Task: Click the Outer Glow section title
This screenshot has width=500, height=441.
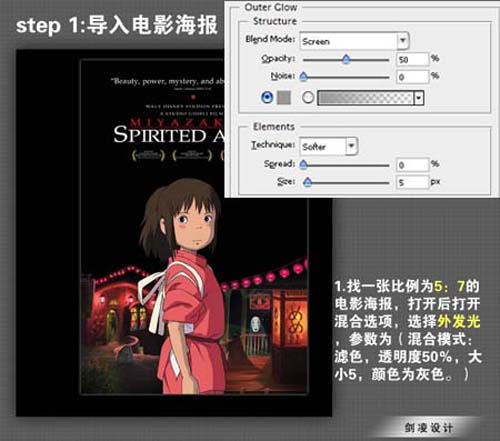Action: [271, 7]
